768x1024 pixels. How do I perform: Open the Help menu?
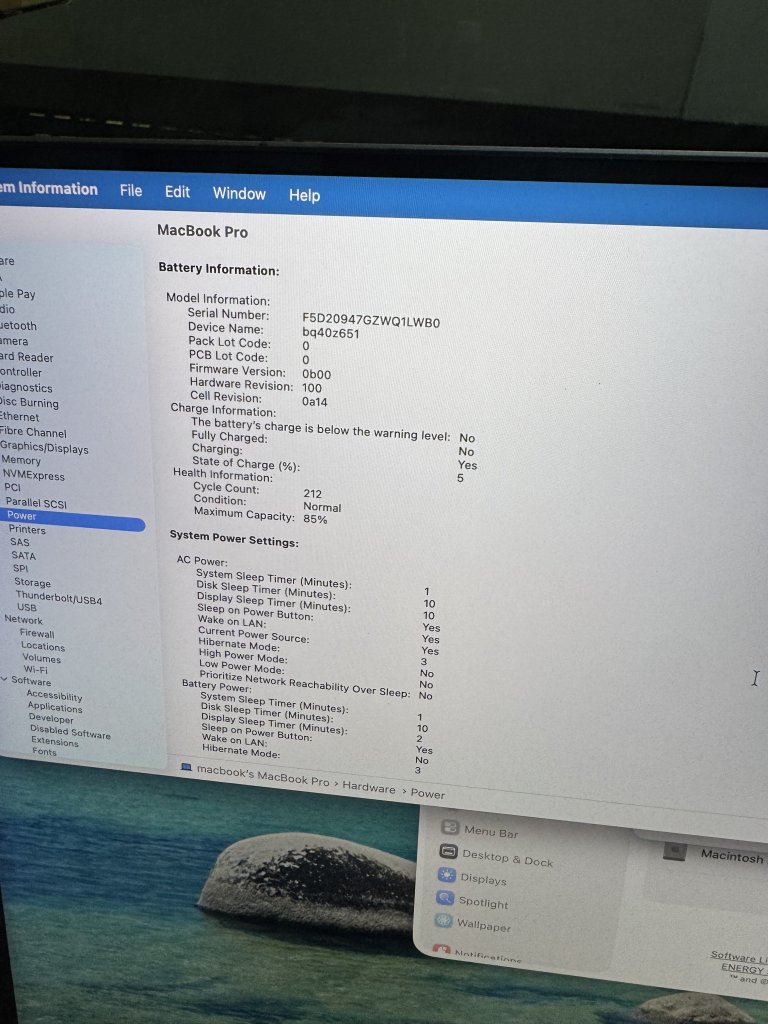[304, 195]
